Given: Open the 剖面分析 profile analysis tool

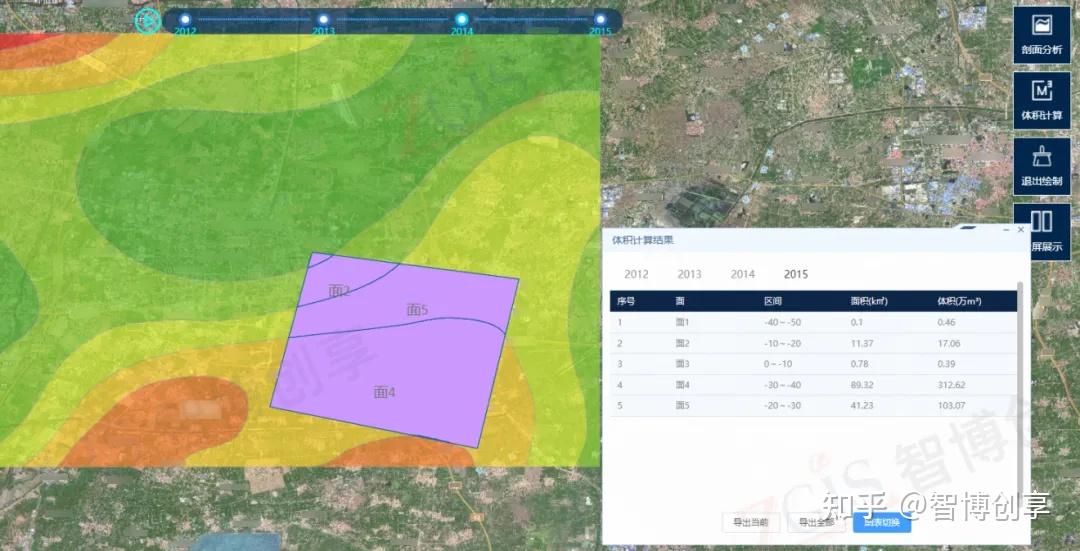Looking at the screenshot, I should pyautogui.click(x=1041, y=34).
